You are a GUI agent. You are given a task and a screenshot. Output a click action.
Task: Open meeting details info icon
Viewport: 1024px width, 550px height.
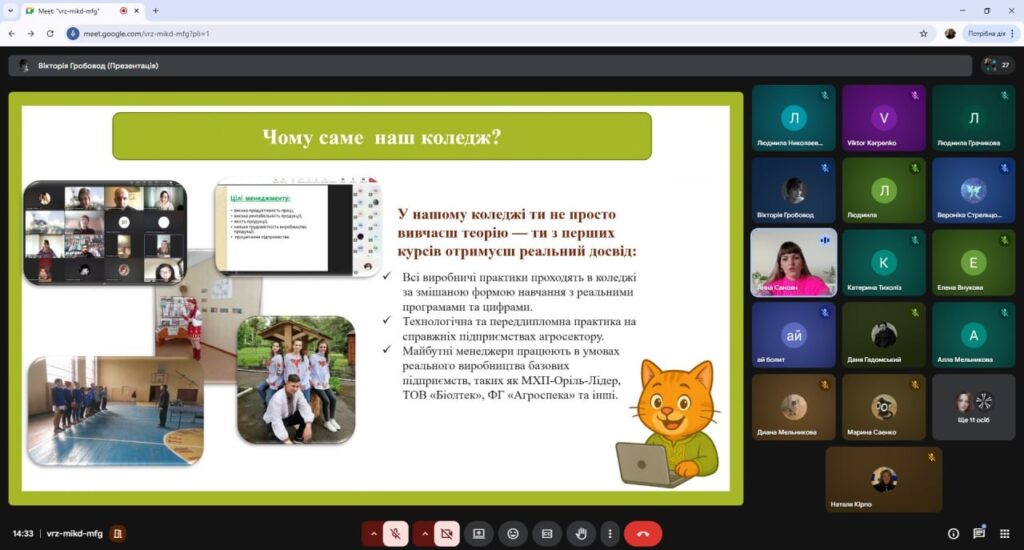(x=953, y=534)
